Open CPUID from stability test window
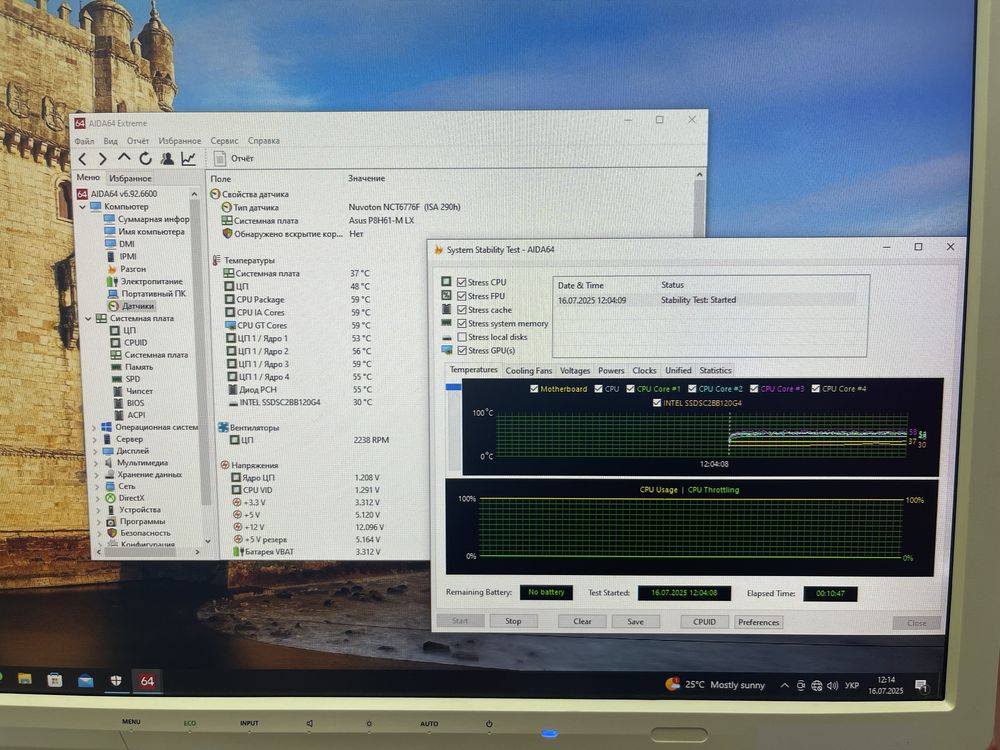The image size is (1000, 750). [704, 622]
